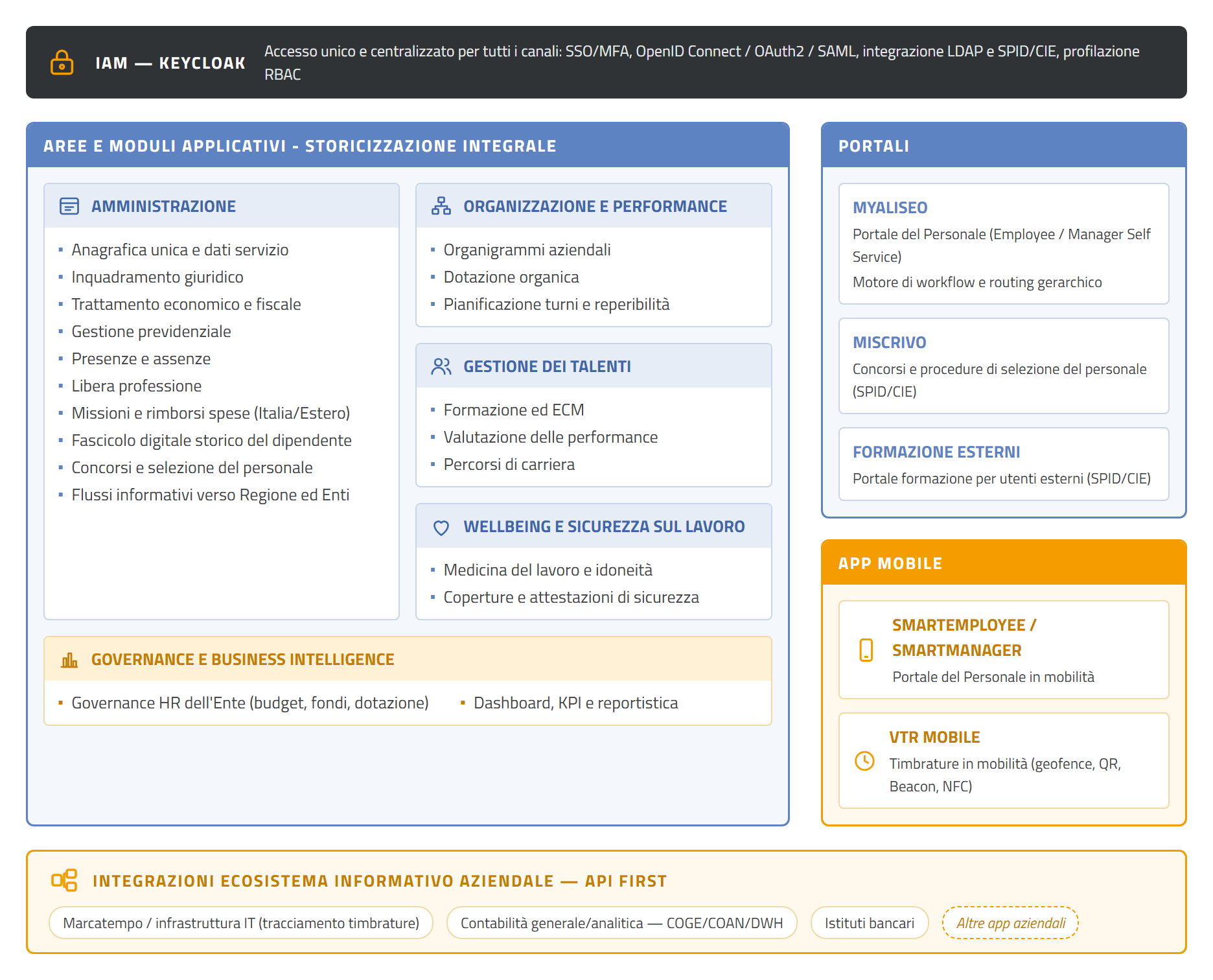1213x980 pixels.
Task: Click the Governance bar chart icon
Action: pyautogui.click(x=69, y=660)
